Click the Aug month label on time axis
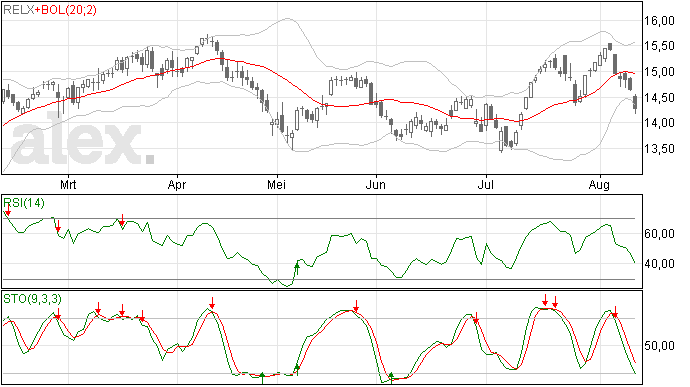 [599, 184]
